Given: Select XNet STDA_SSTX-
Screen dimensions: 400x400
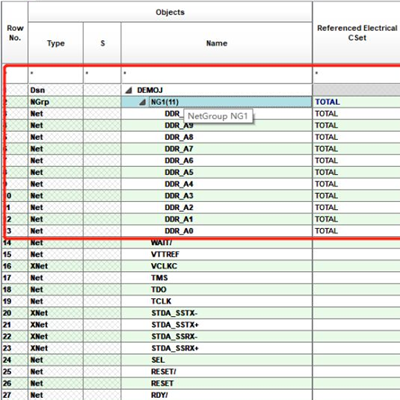Looking at the screenshot, I should tap(217, 313).
